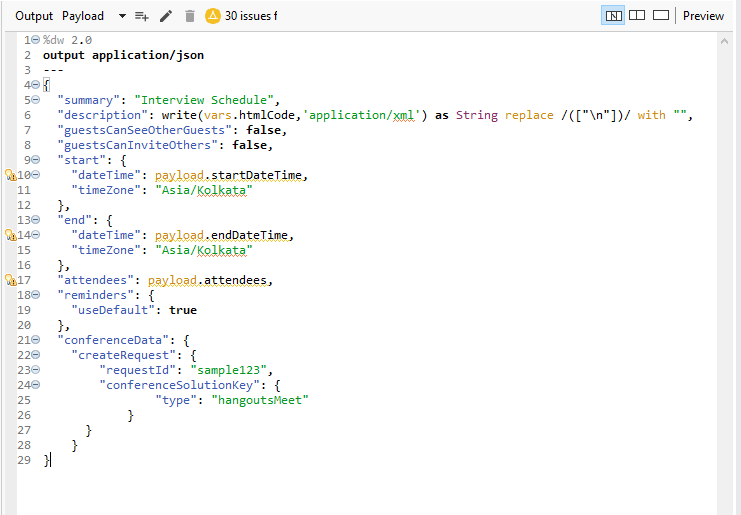Image resolution: width=741 pixels, height=515 pixels.
Task: Click the "conferenceSolutionKey" key
Action: (x=179, y=385)
